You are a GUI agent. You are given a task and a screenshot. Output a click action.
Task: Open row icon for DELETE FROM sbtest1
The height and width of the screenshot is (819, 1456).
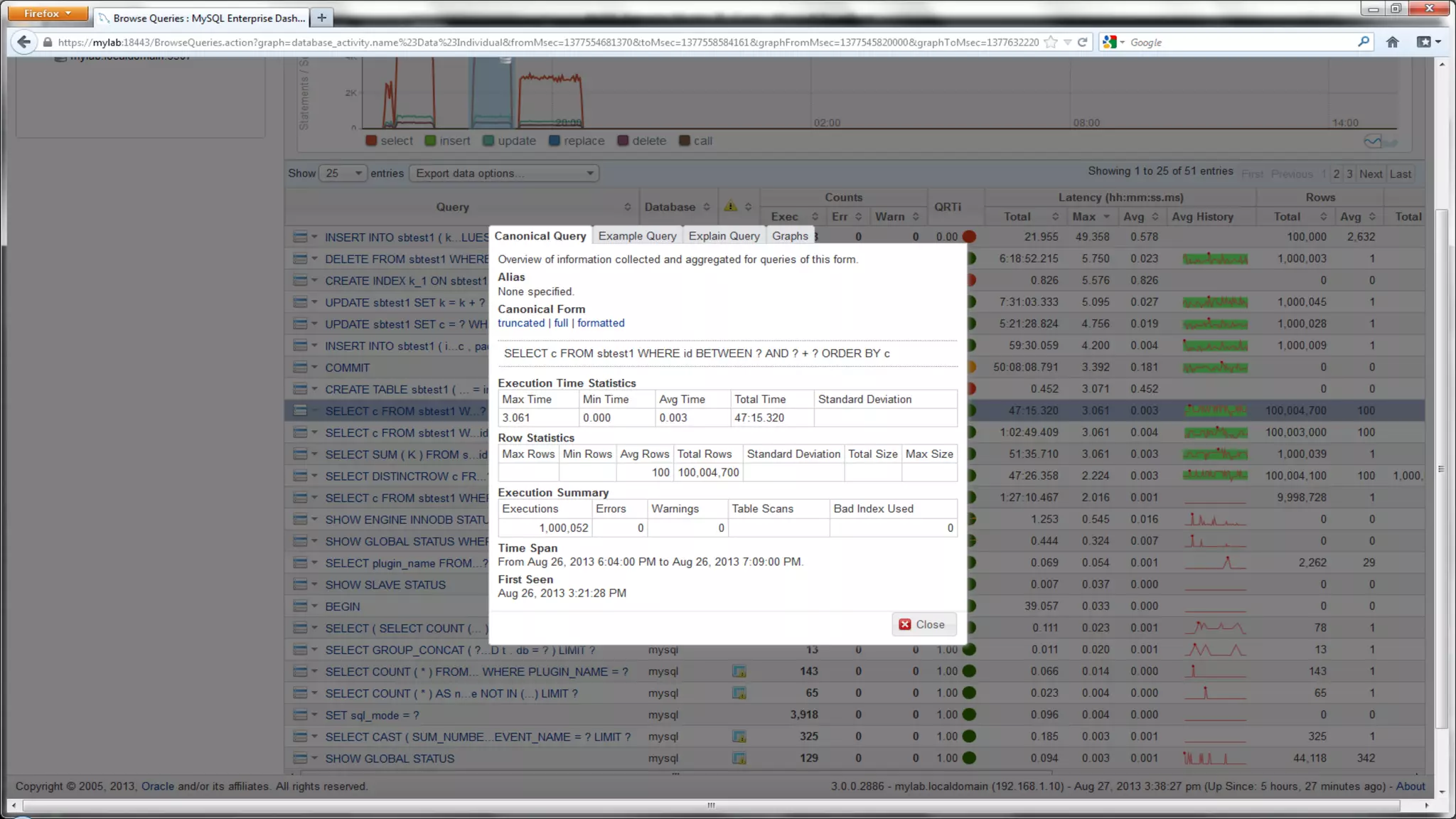pos(300,259)
